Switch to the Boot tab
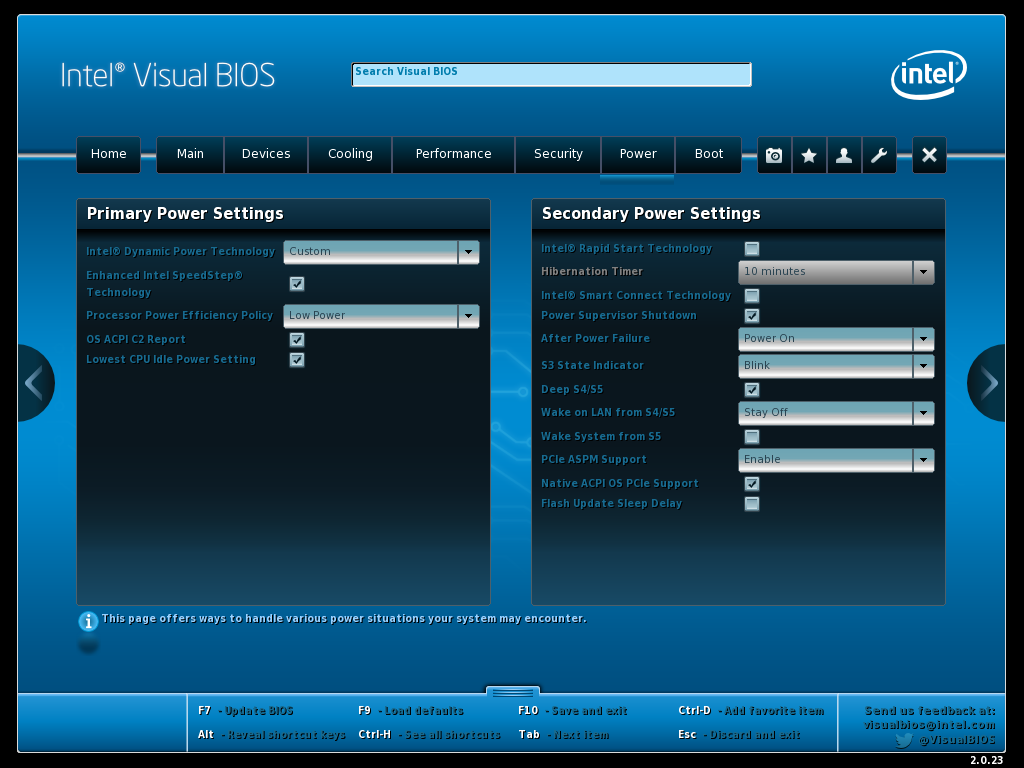The height and width of the screenshot is (768, 1024). (x=709, y=155)
